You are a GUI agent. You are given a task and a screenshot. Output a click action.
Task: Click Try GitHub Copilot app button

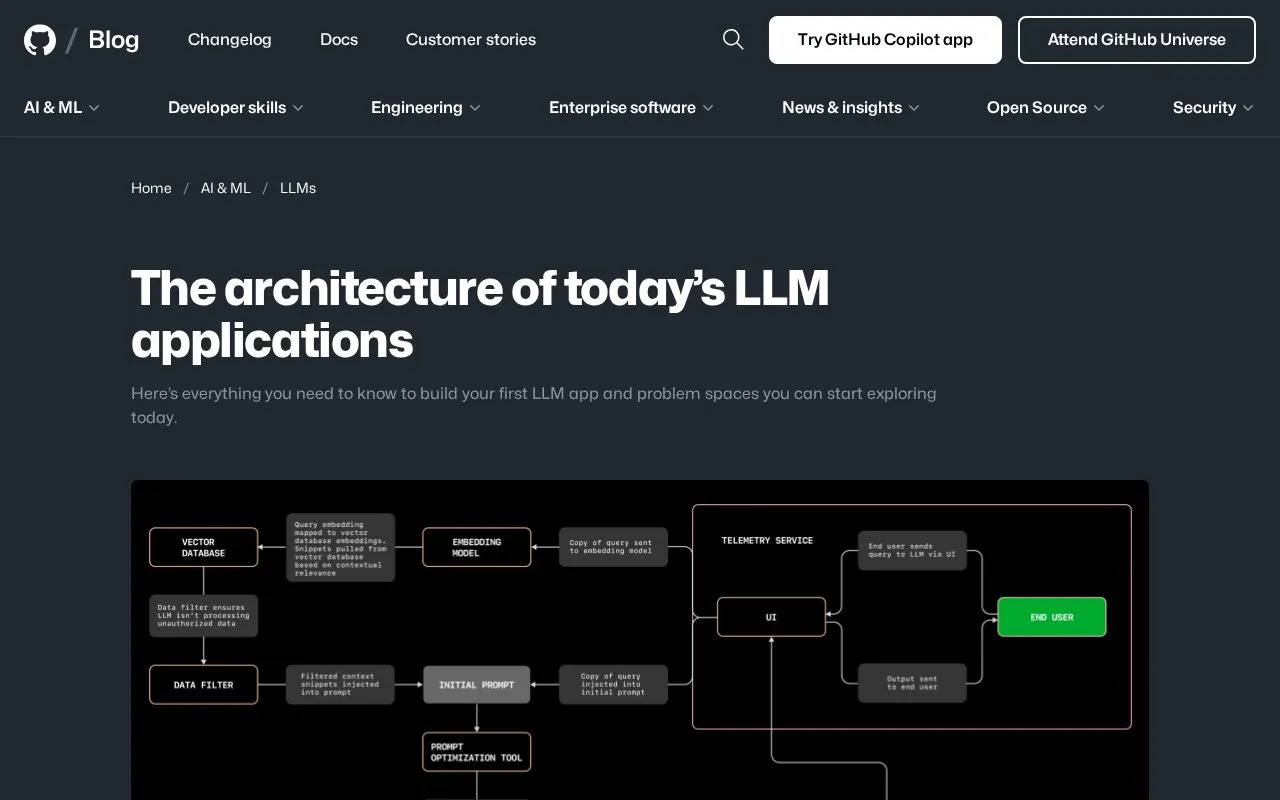click(885, 40)
